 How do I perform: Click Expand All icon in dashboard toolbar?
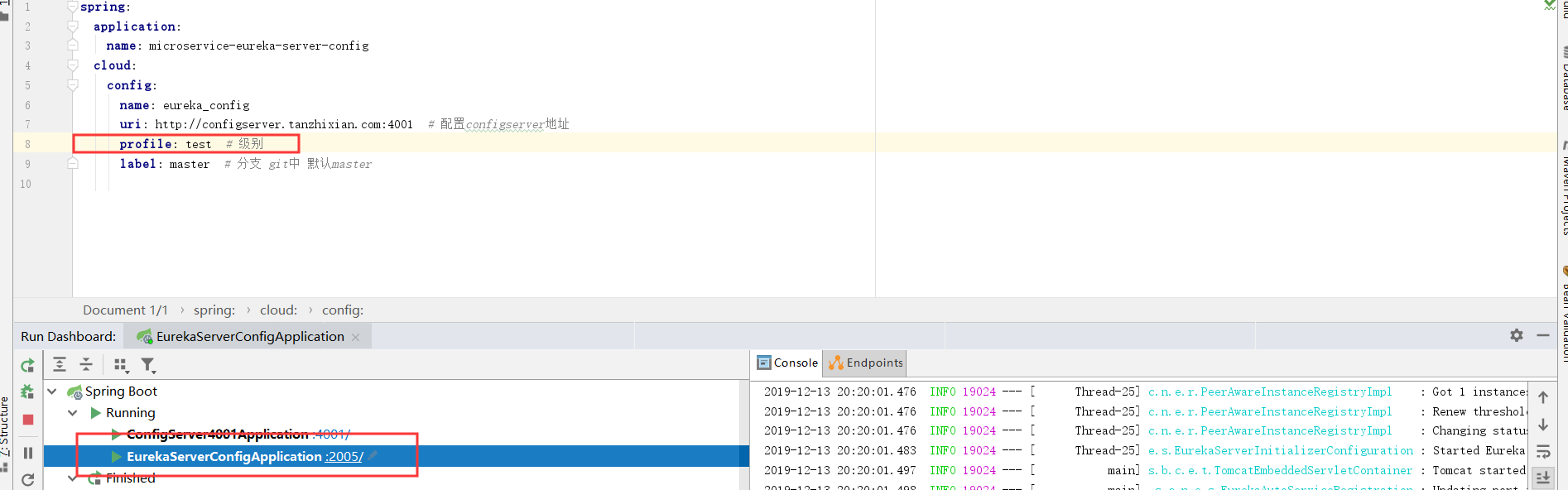60,365
